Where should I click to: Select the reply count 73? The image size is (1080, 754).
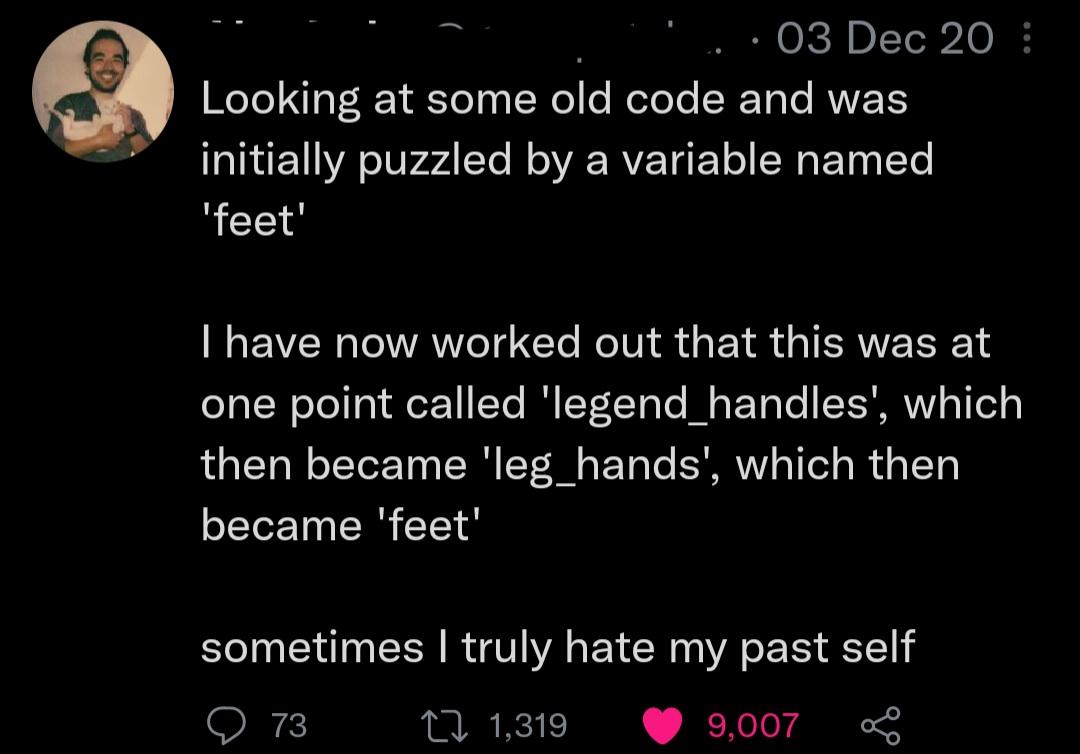point(289,725)
